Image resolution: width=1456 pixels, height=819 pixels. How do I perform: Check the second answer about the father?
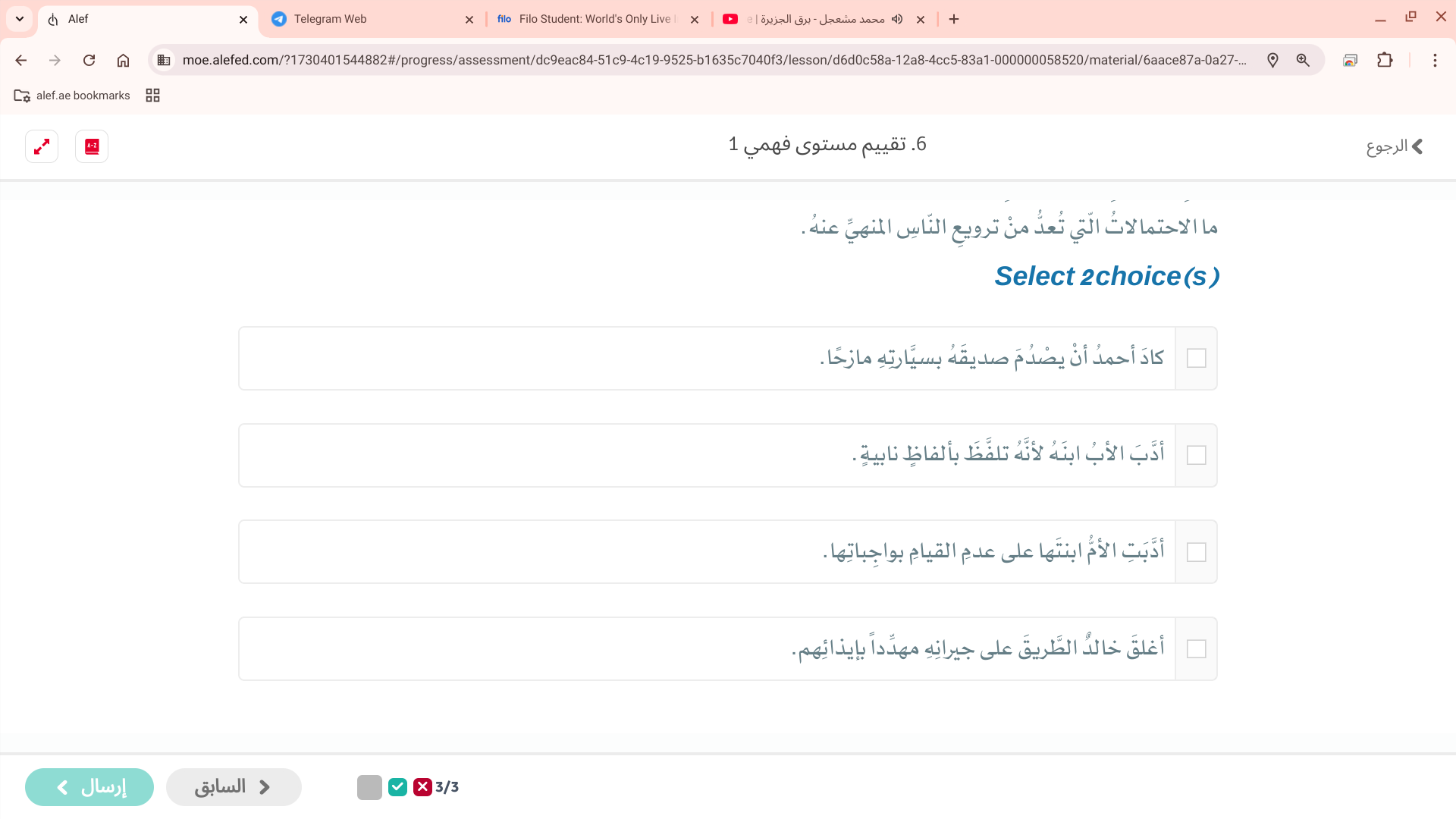(1196, 455)
